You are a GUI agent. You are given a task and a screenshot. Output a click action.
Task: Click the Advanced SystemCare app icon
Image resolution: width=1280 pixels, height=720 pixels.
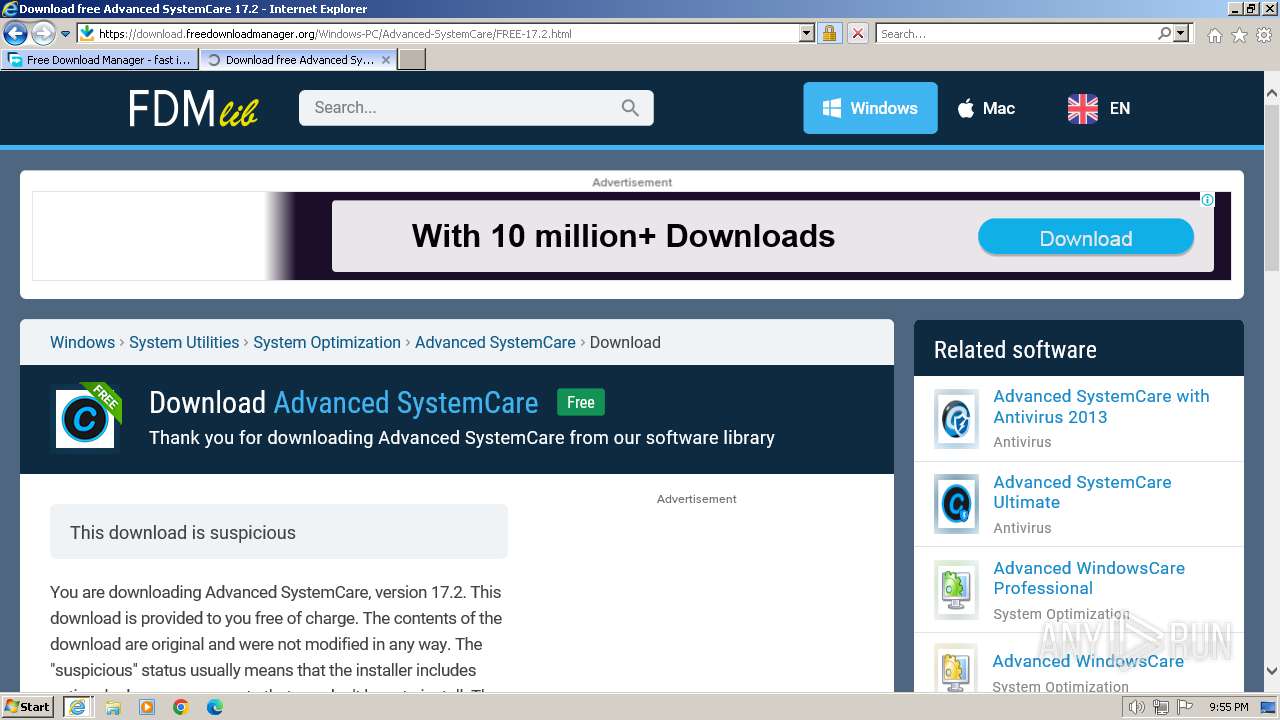click(x=86, y=418)
